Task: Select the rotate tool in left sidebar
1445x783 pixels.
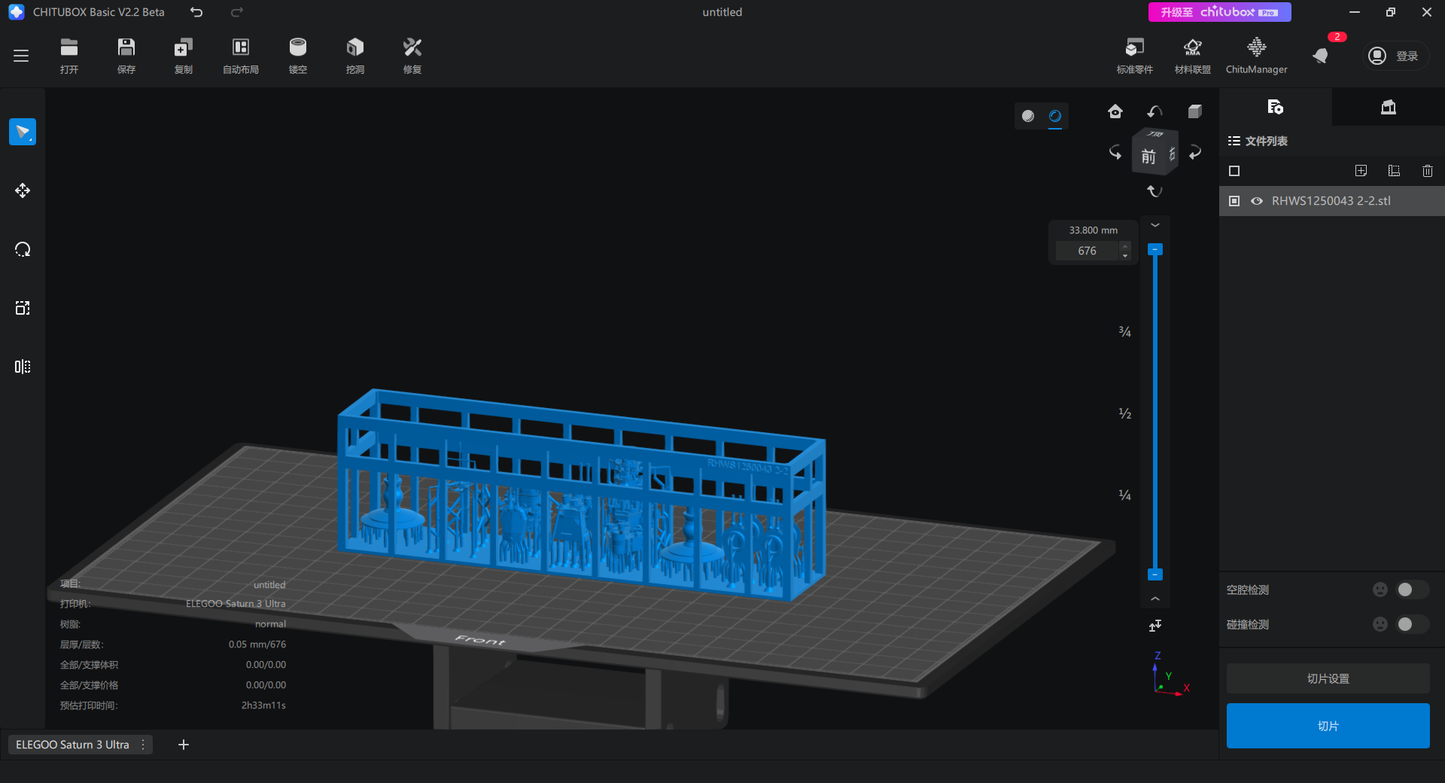Action: 23,249
